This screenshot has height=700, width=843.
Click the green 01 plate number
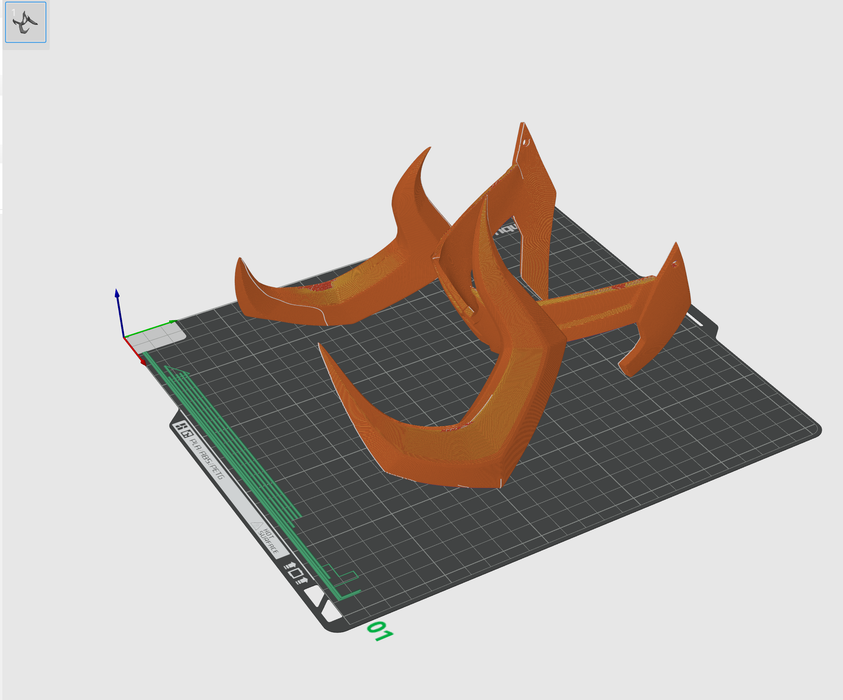380,631
